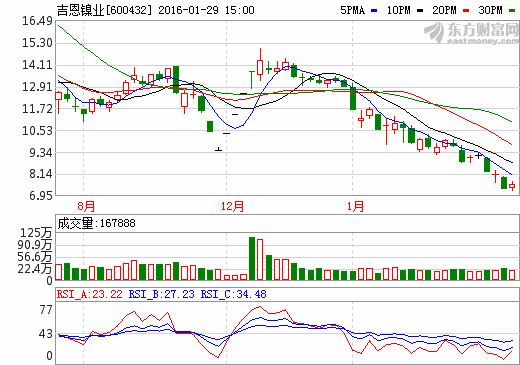Click the RSI_C:34.48 indicator label
This screenshot has width=520, height=365.
[x=233, y=294]
